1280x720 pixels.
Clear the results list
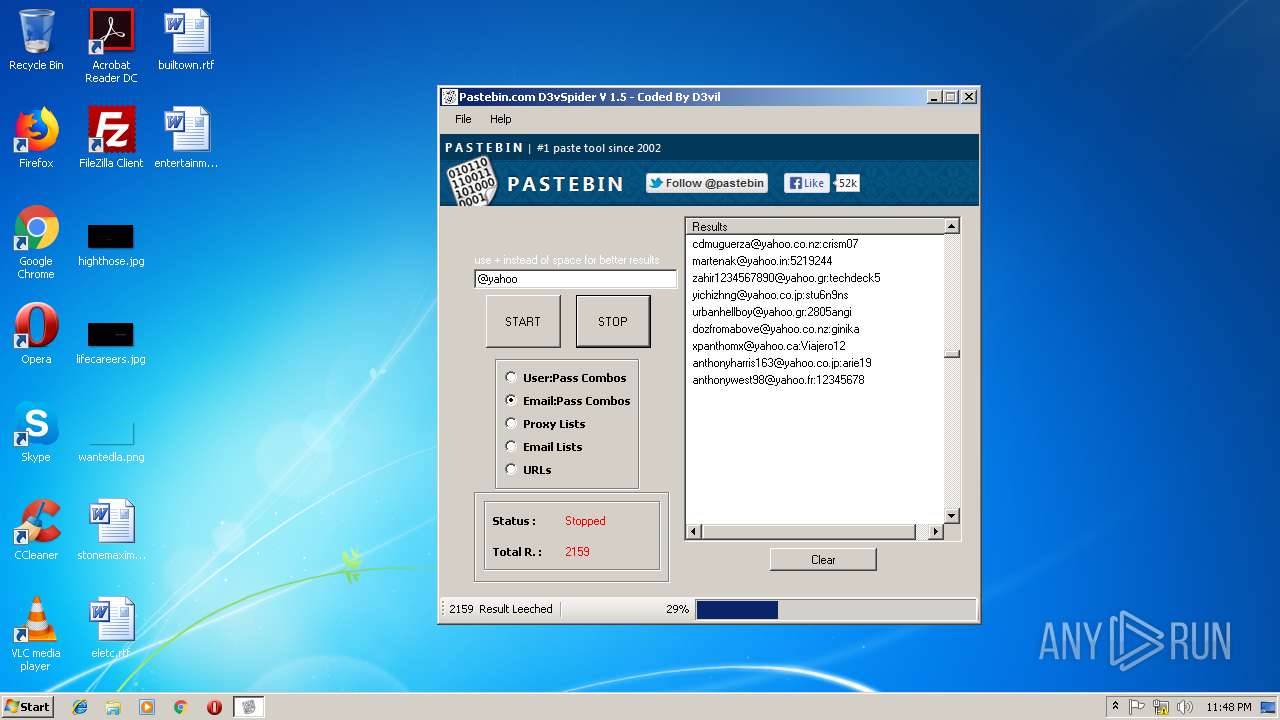823,560
